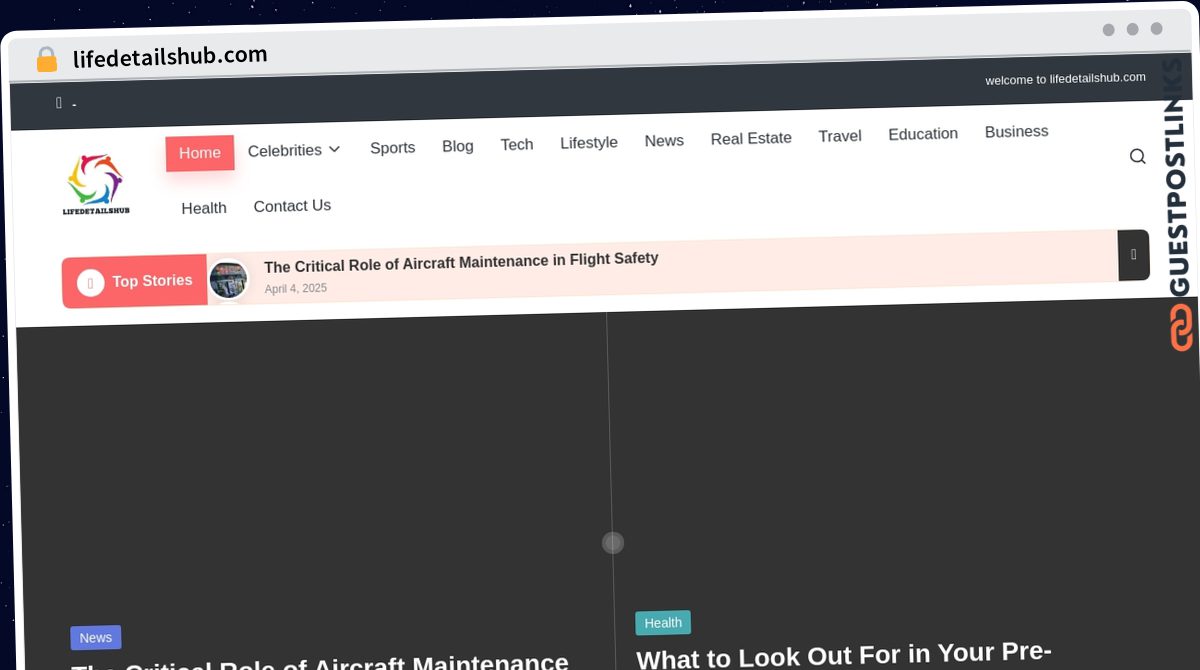The width and height of the screenshot is (1200, 670).
Task: Open the 'What to Look Out For' article
Action: [843, 655]
